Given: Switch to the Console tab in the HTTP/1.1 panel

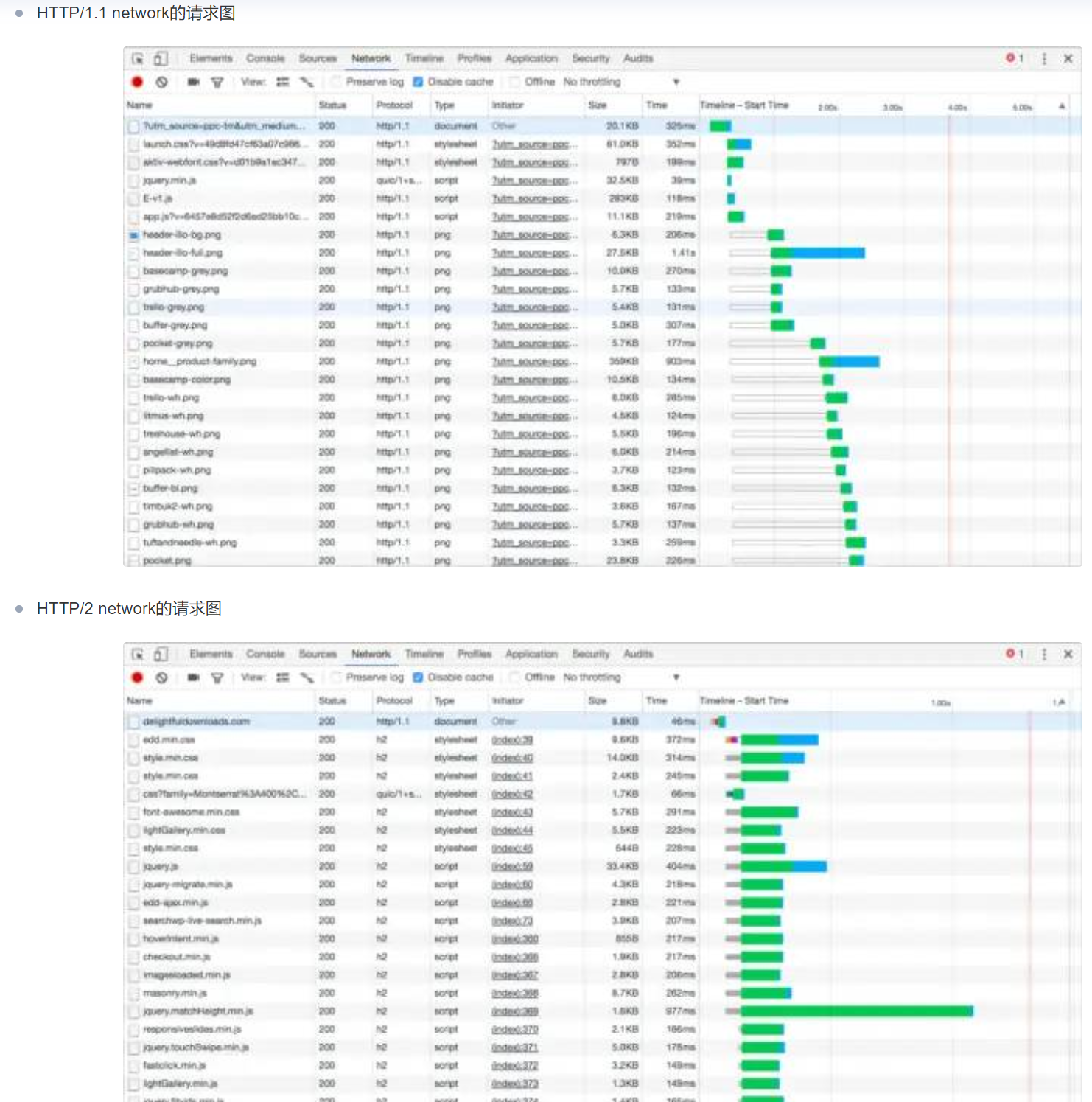Looking at the screenshot, I should click(265, 58).
